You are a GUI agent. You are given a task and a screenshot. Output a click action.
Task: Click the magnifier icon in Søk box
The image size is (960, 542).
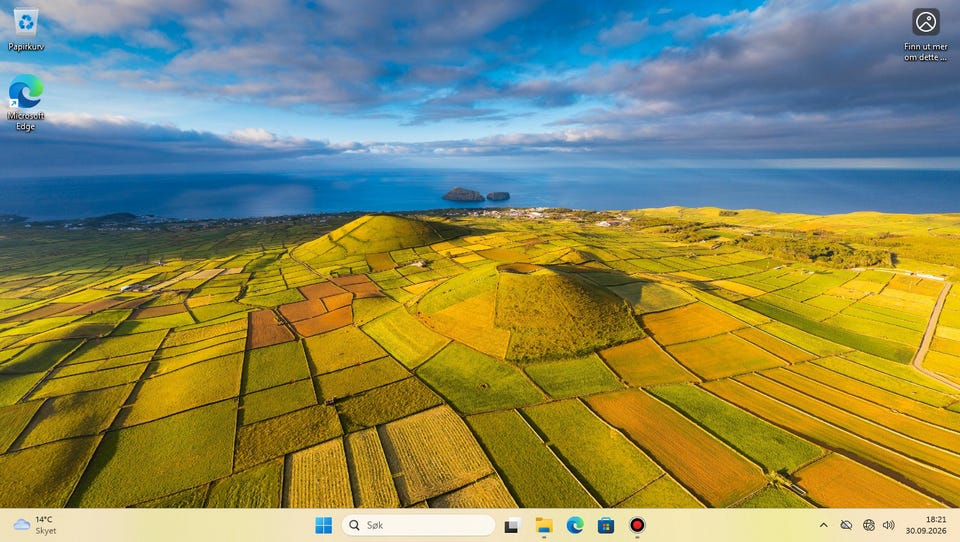[354, 525]
